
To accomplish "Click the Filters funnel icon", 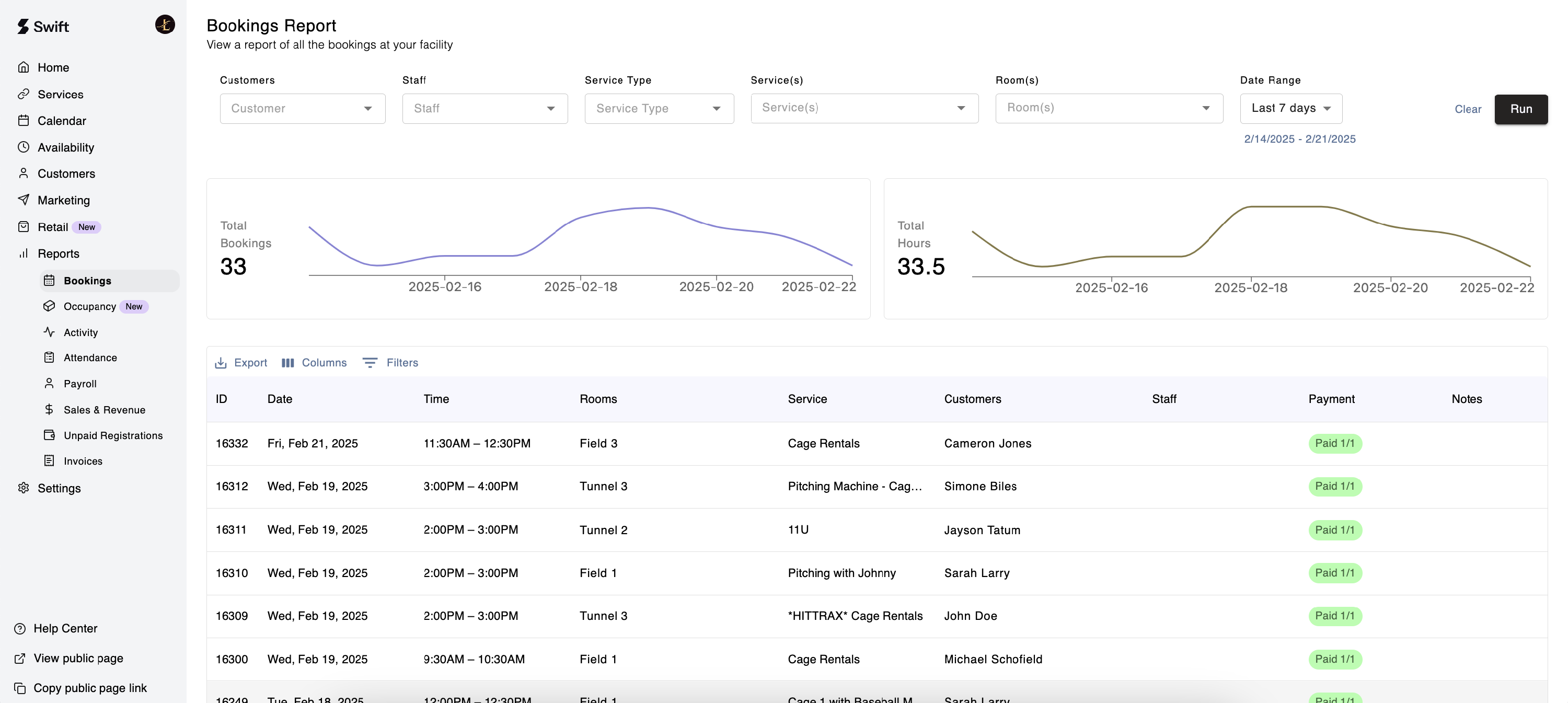I will tap(370, 363).
